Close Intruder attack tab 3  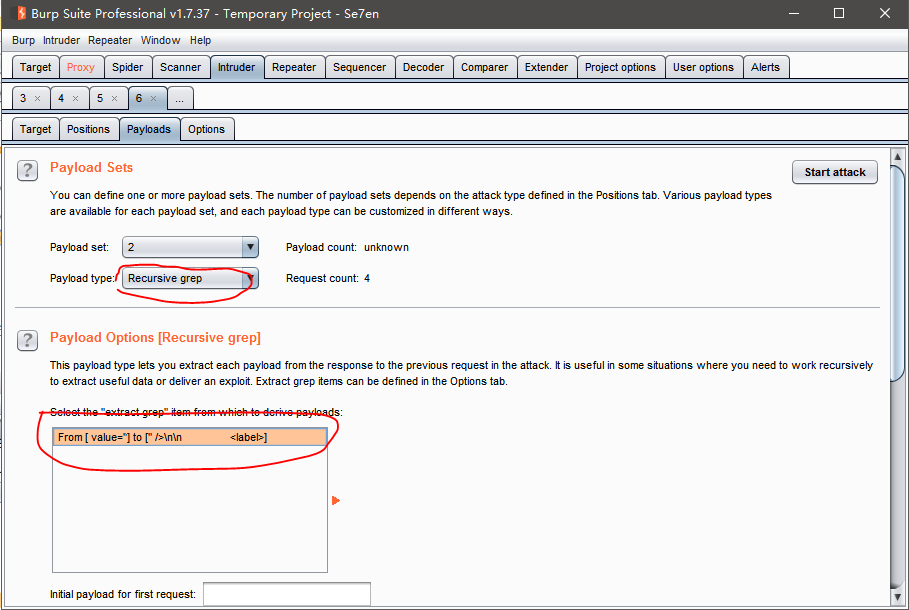point(38,99)
